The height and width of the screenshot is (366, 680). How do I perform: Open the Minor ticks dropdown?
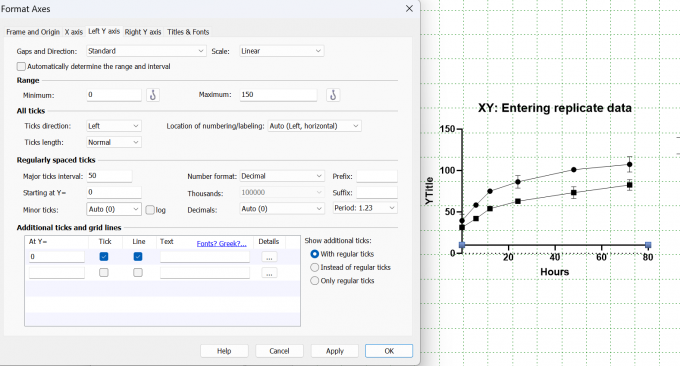click(x=114, y=209)
